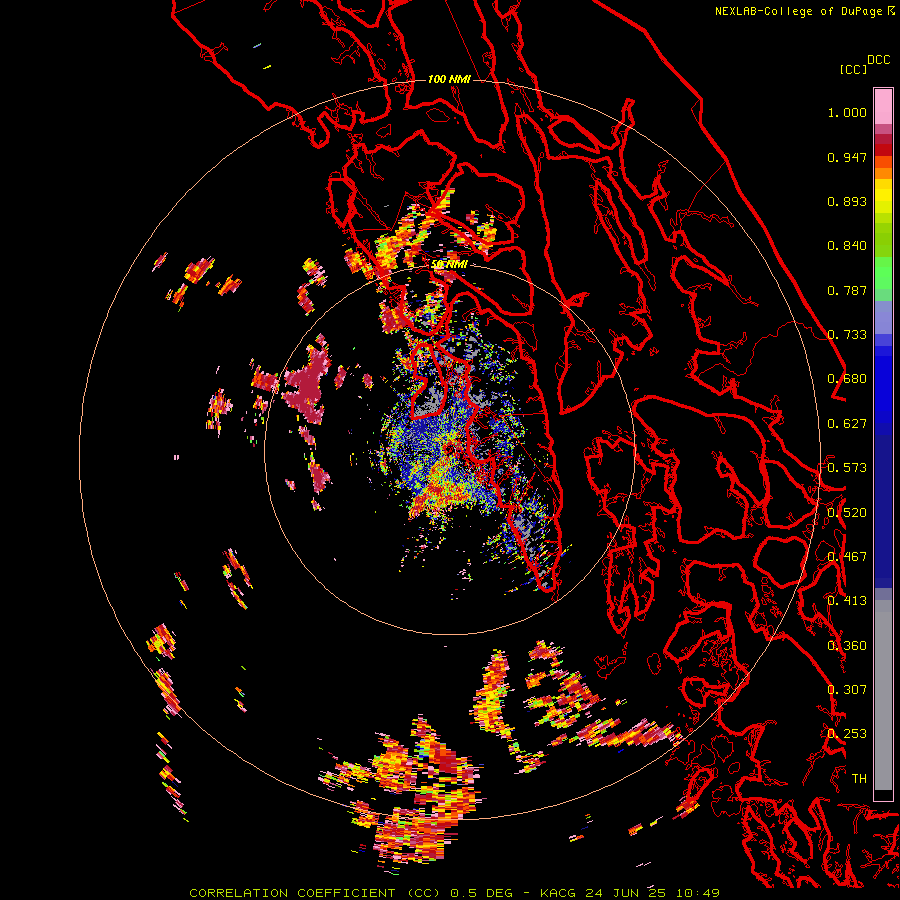Click the 0.360 scale value
This screenshot has width=900, height=900.
pos(847,646)
